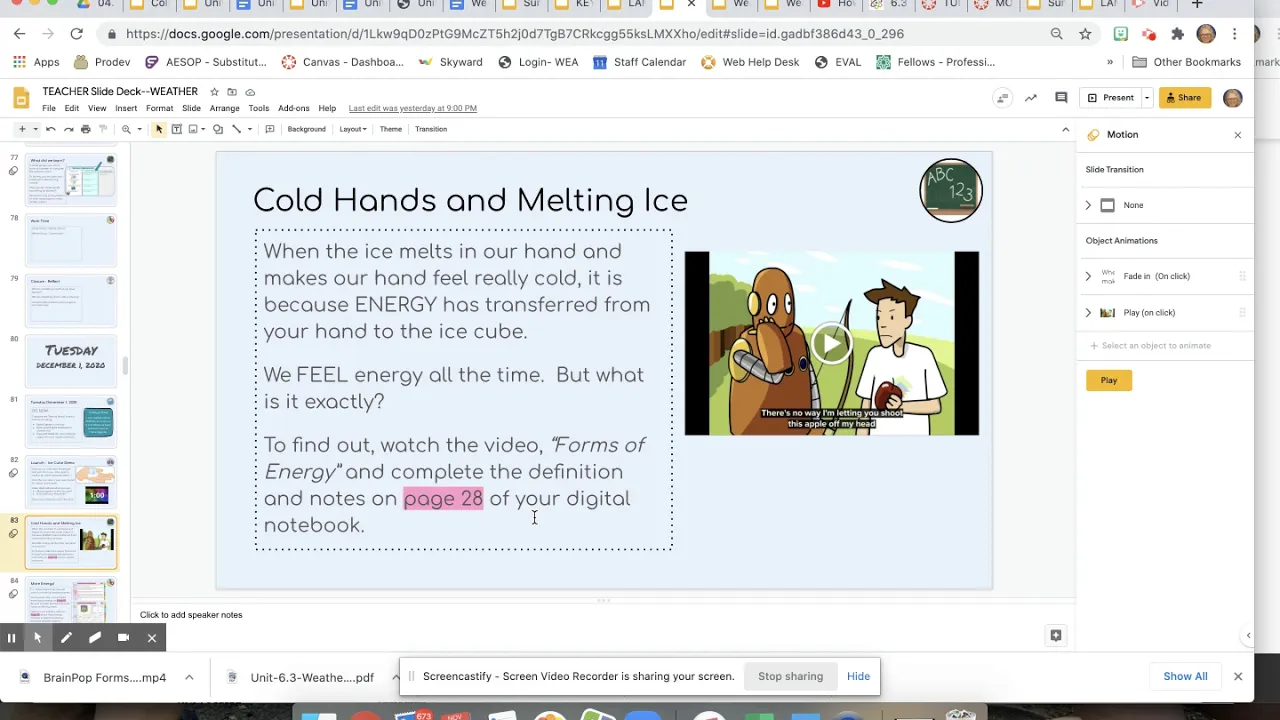Play the embedded BrainPop video

[x=831, y=343]
